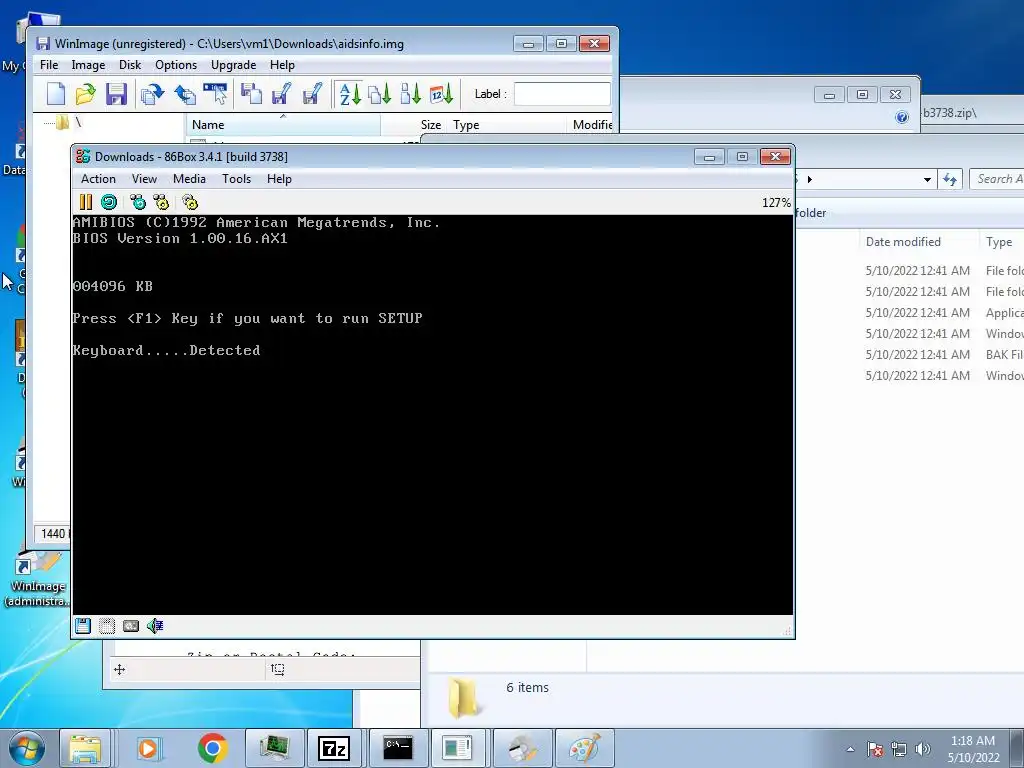Open 86Box settings gear icon
This screenshot has height=768, width=1024.
[x=189, y=202]
